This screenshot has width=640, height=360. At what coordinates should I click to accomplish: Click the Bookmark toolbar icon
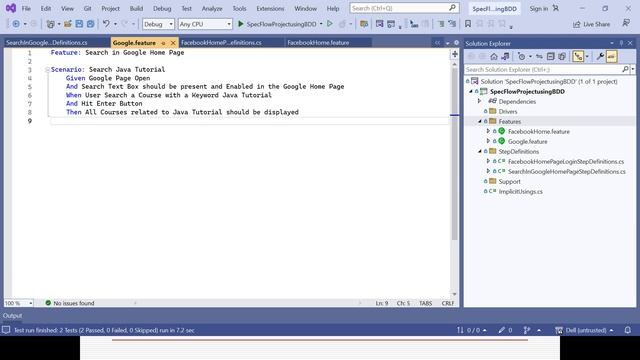[468, 24]
